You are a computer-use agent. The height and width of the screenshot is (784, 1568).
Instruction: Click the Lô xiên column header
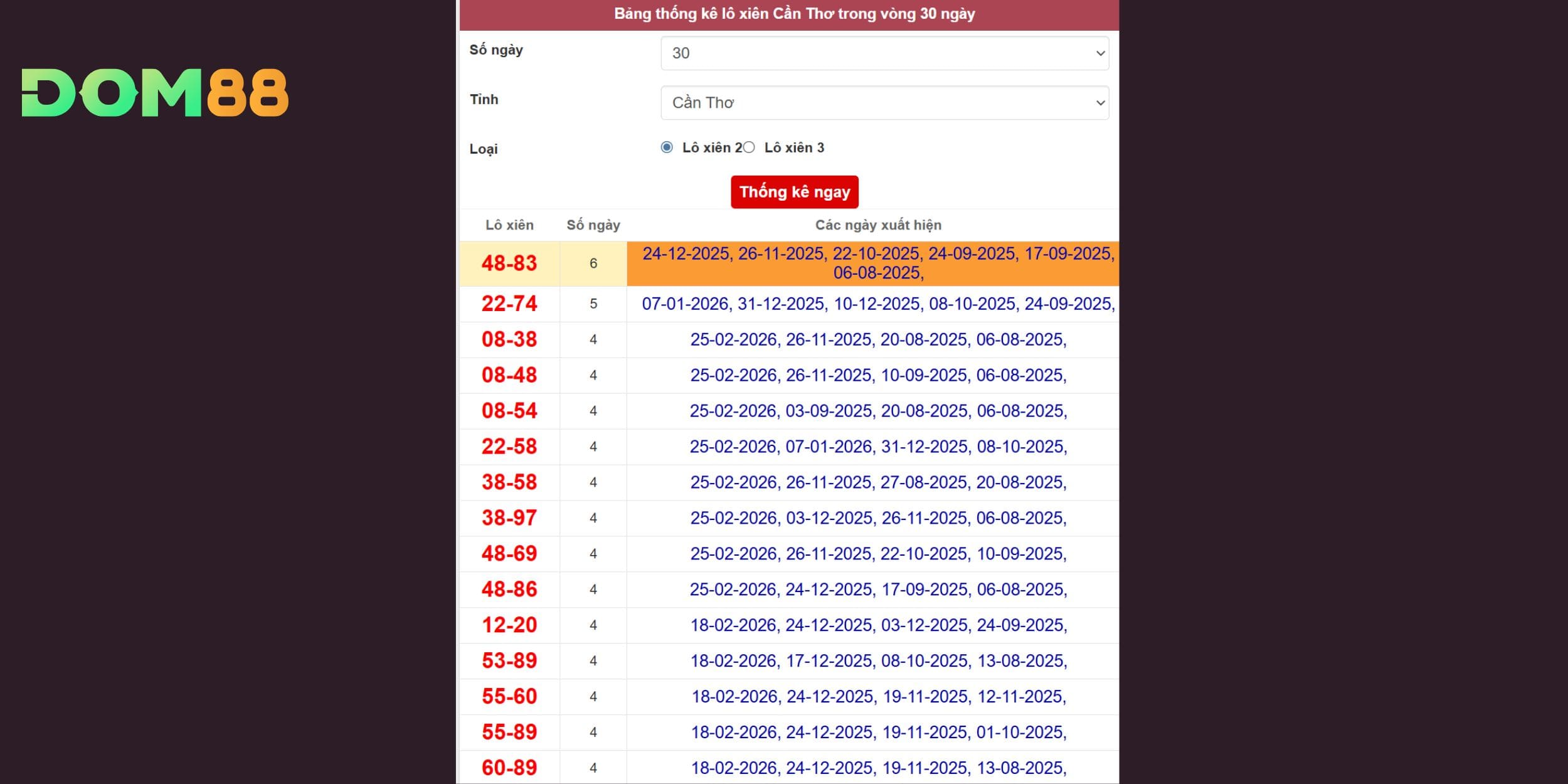(509, 225)
